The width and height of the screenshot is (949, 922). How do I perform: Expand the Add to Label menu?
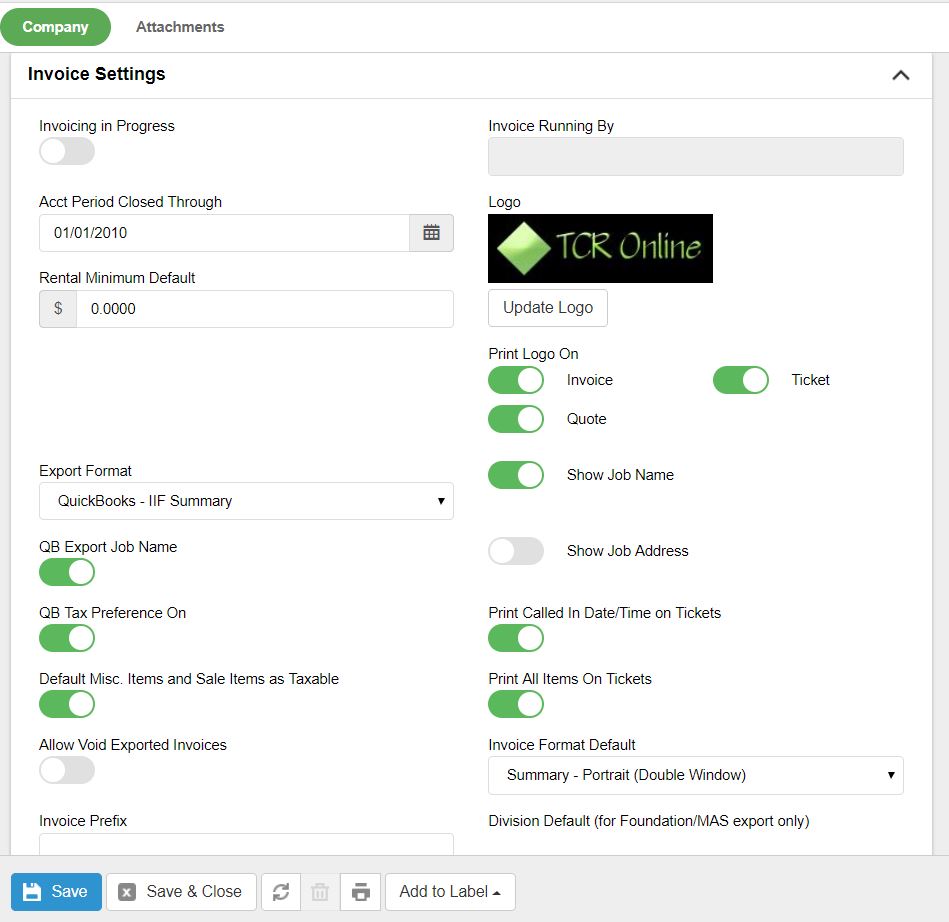pyautogui.click(x=450, y=892)
